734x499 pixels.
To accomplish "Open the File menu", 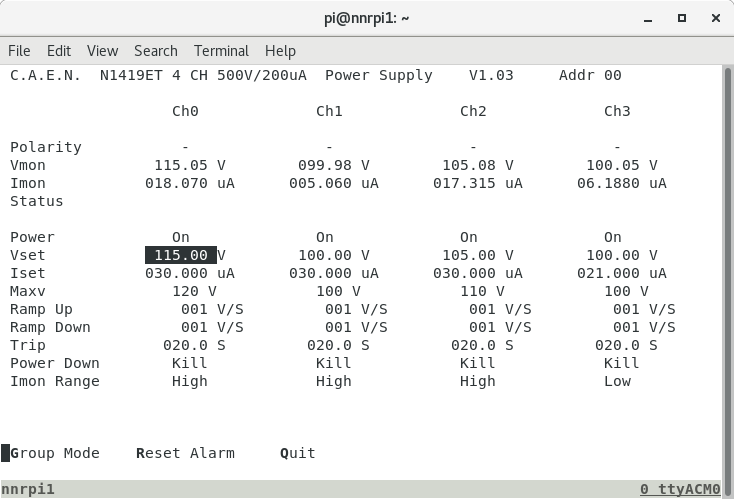I will point(19,51).
